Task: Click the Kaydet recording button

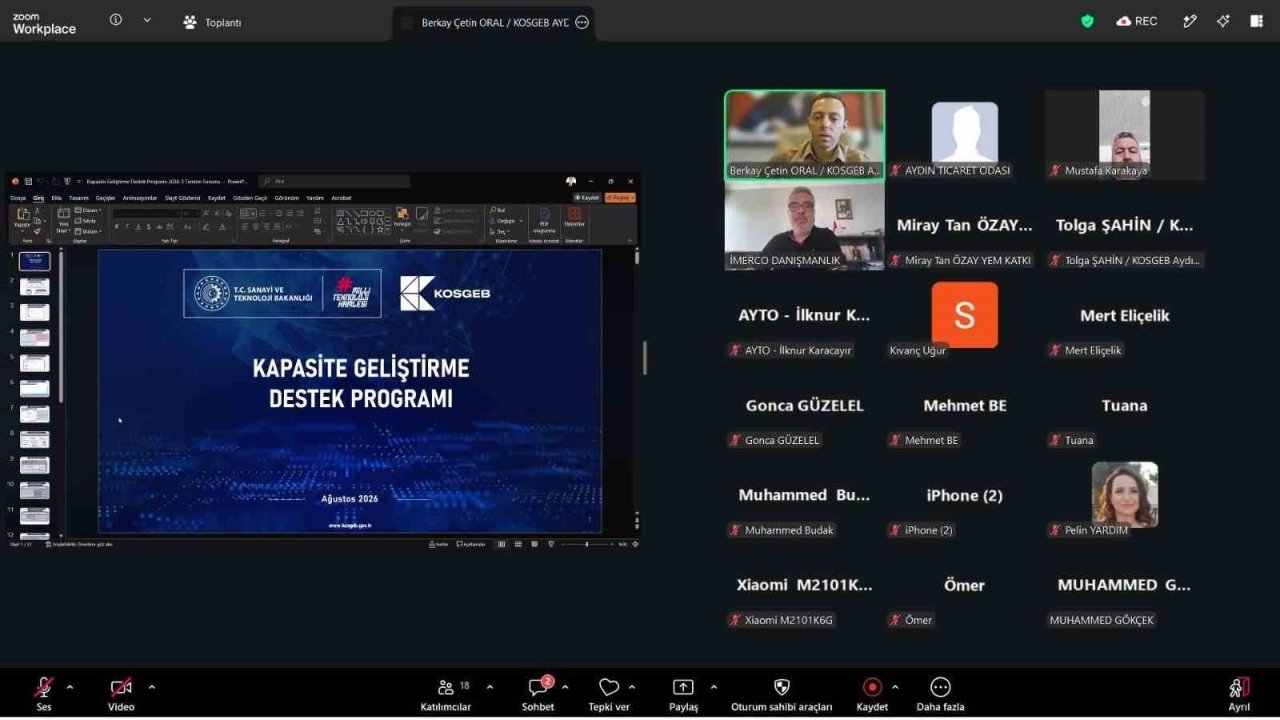Action: click(872, 693)
